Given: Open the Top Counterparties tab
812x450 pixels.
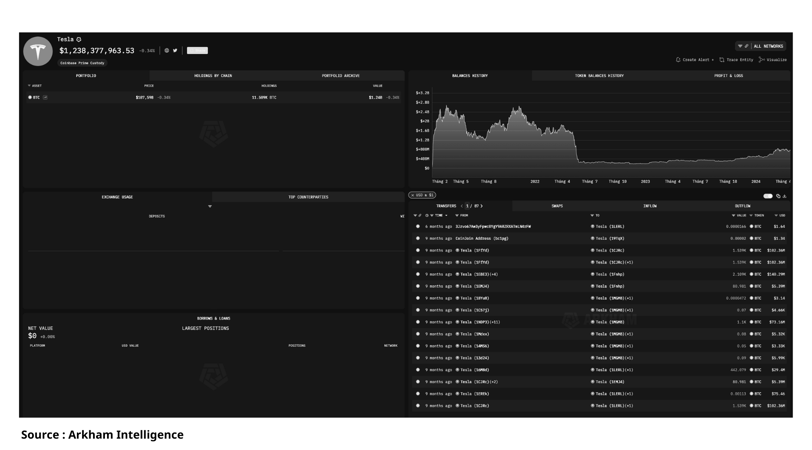Looking at the screenshot, I should pos(308,197).
